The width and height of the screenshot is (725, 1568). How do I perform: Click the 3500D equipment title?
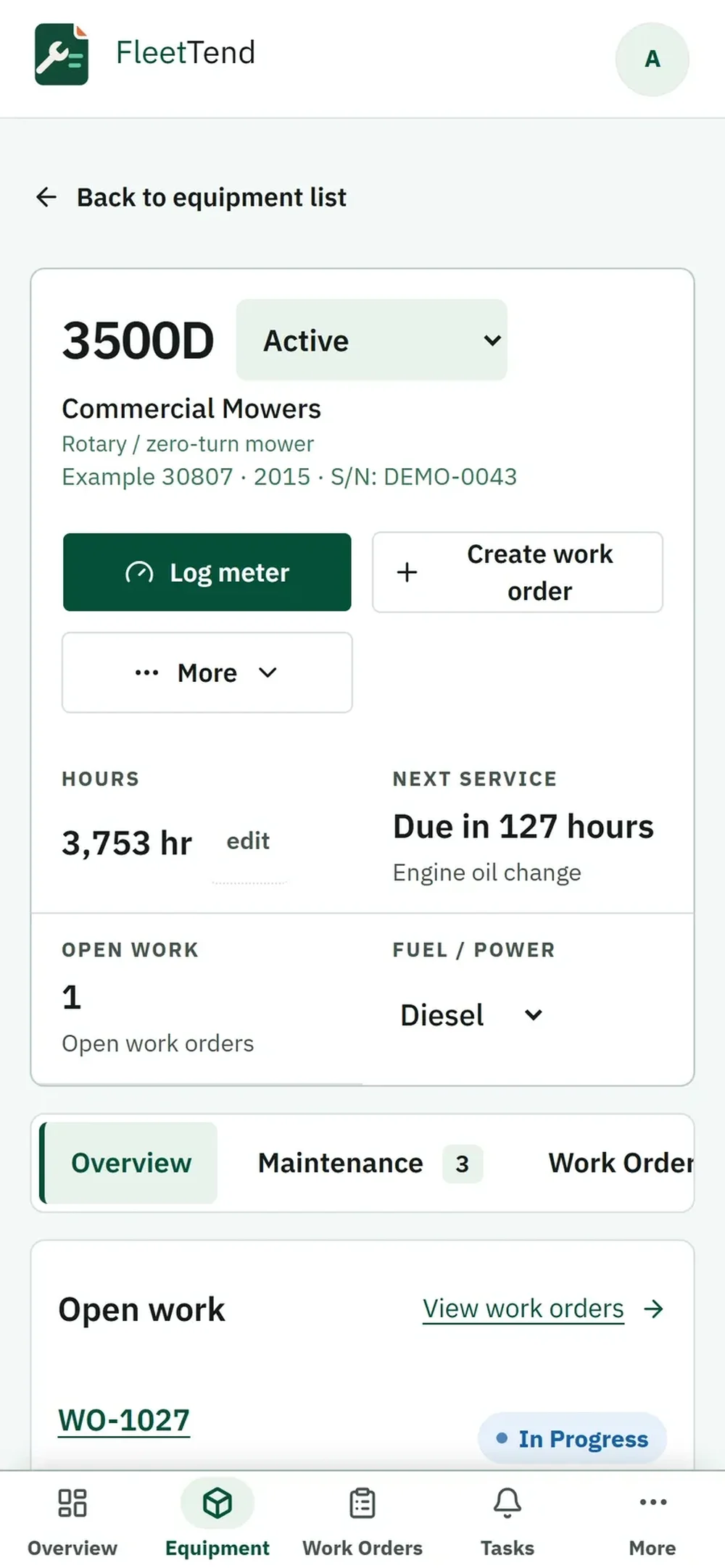click(138, 340)
